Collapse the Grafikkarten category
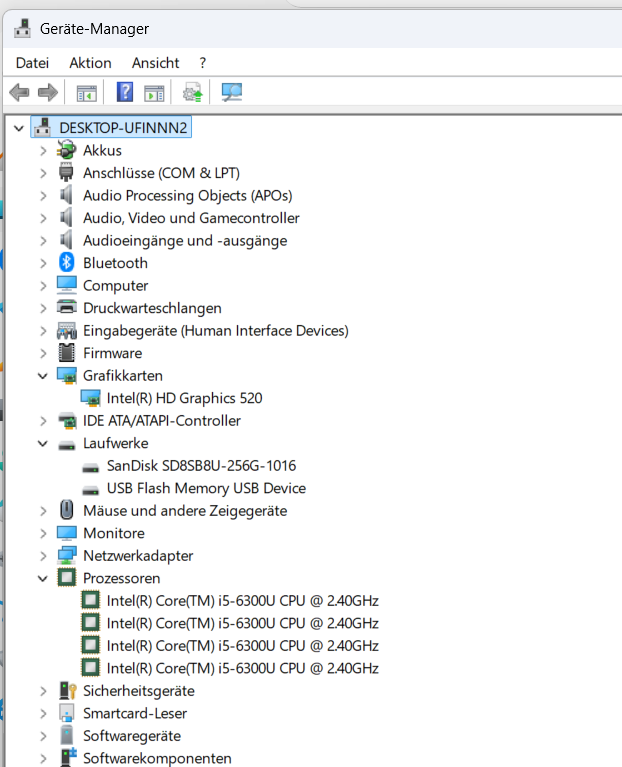Image resolution: width=622 pixels, height=767 pixels. tap(43, 376)
